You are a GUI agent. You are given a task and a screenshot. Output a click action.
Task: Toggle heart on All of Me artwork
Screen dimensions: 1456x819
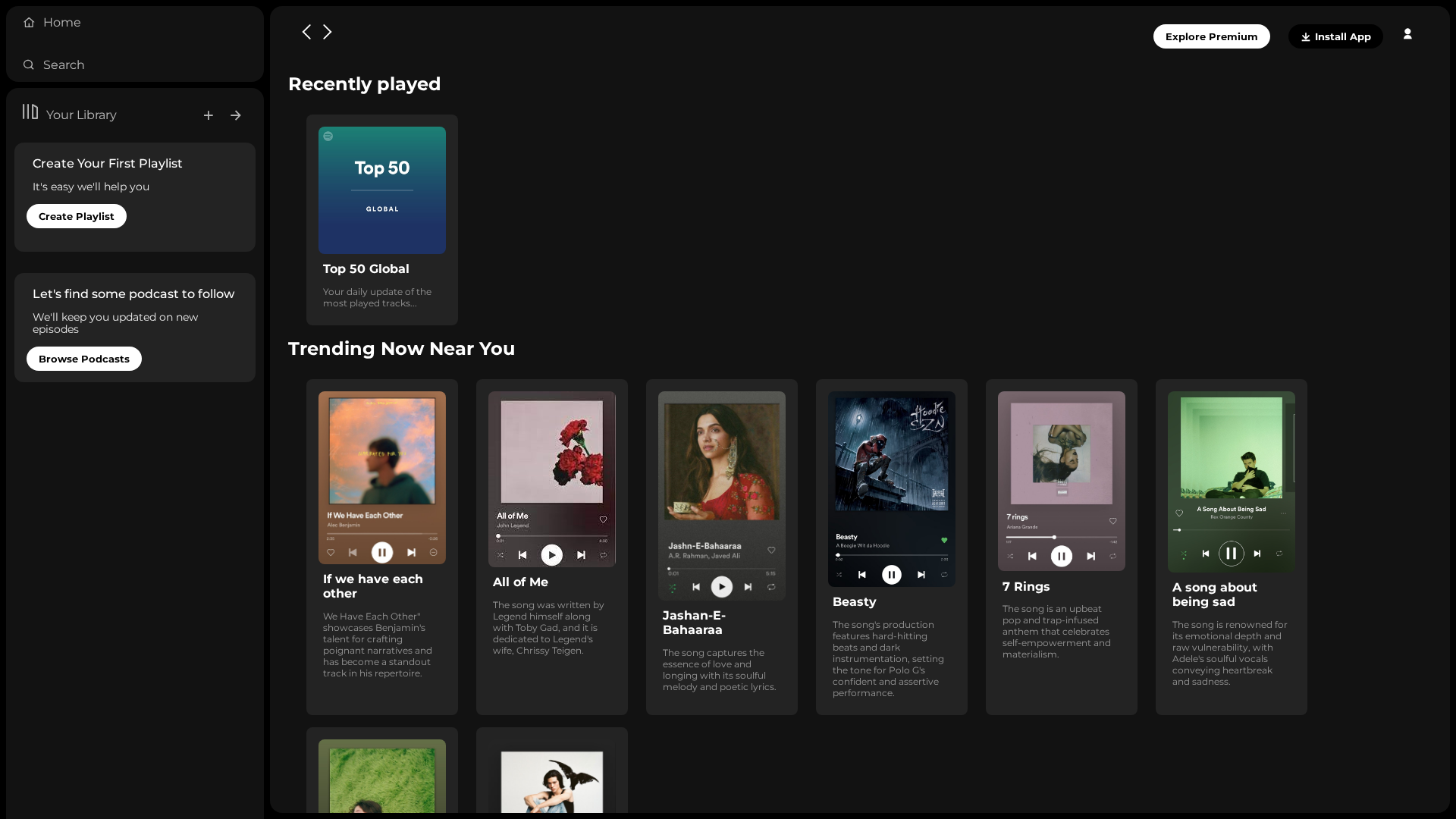[603, 519]
